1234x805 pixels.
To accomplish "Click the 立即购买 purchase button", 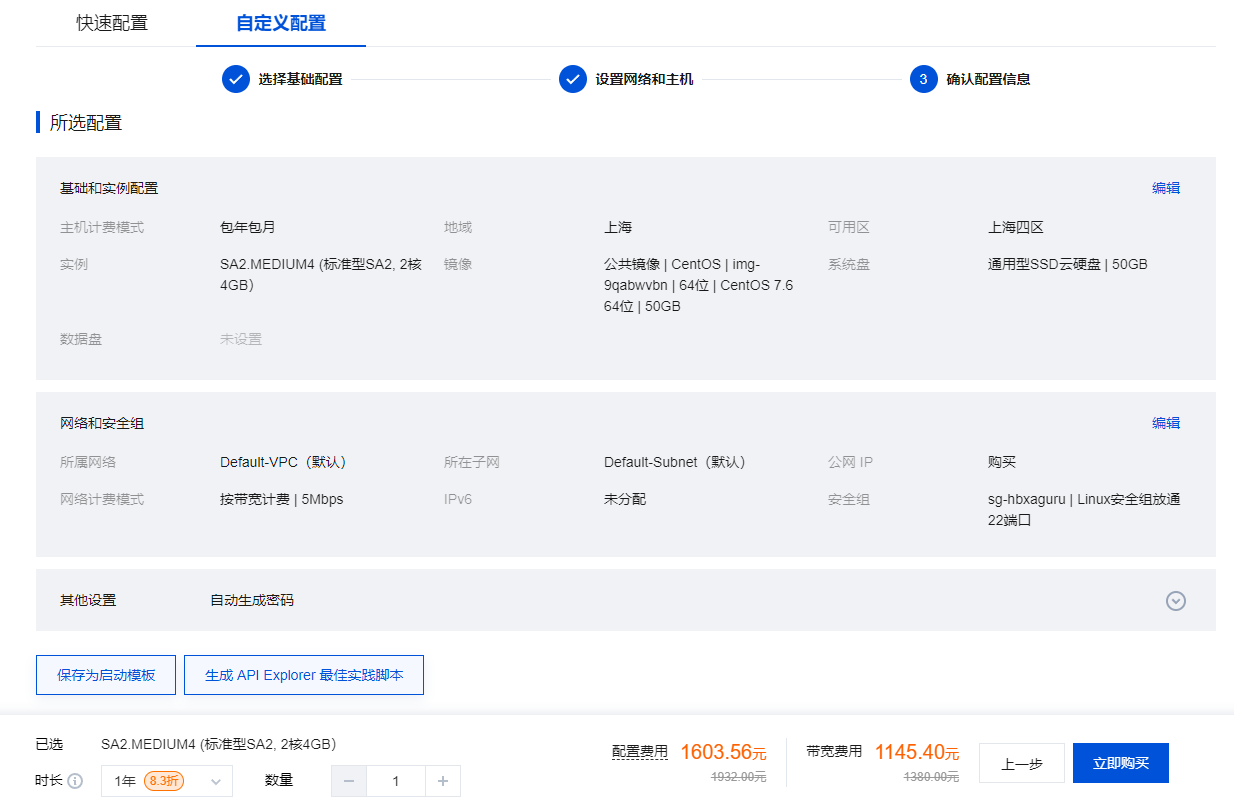I will 1121,762.
